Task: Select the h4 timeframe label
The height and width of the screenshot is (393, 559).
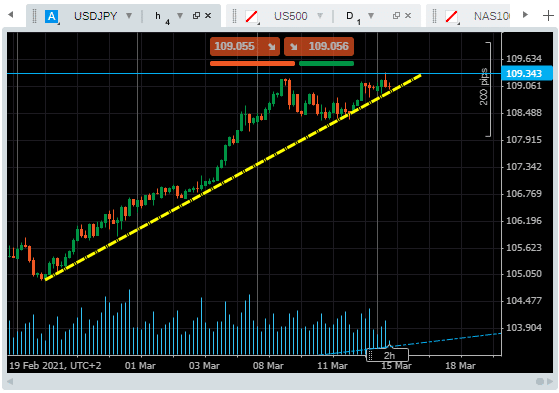Action: [163, 17]
